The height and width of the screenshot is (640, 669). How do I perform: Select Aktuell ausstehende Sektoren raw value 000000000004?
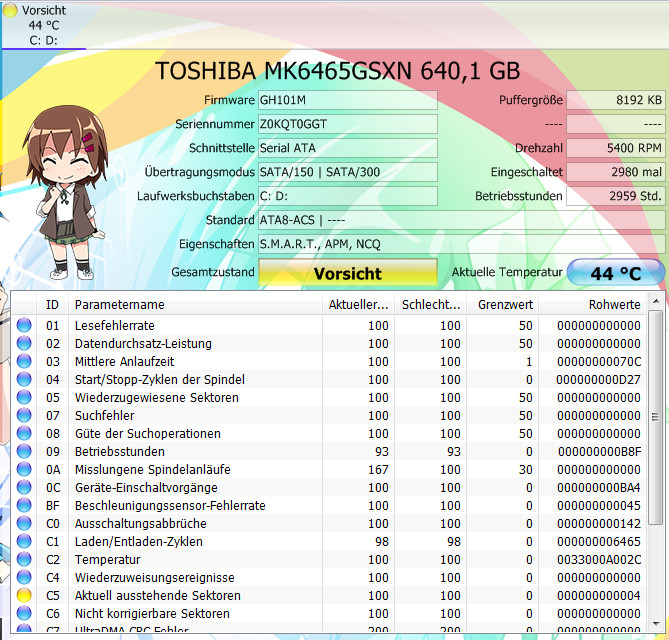(599, 596)
